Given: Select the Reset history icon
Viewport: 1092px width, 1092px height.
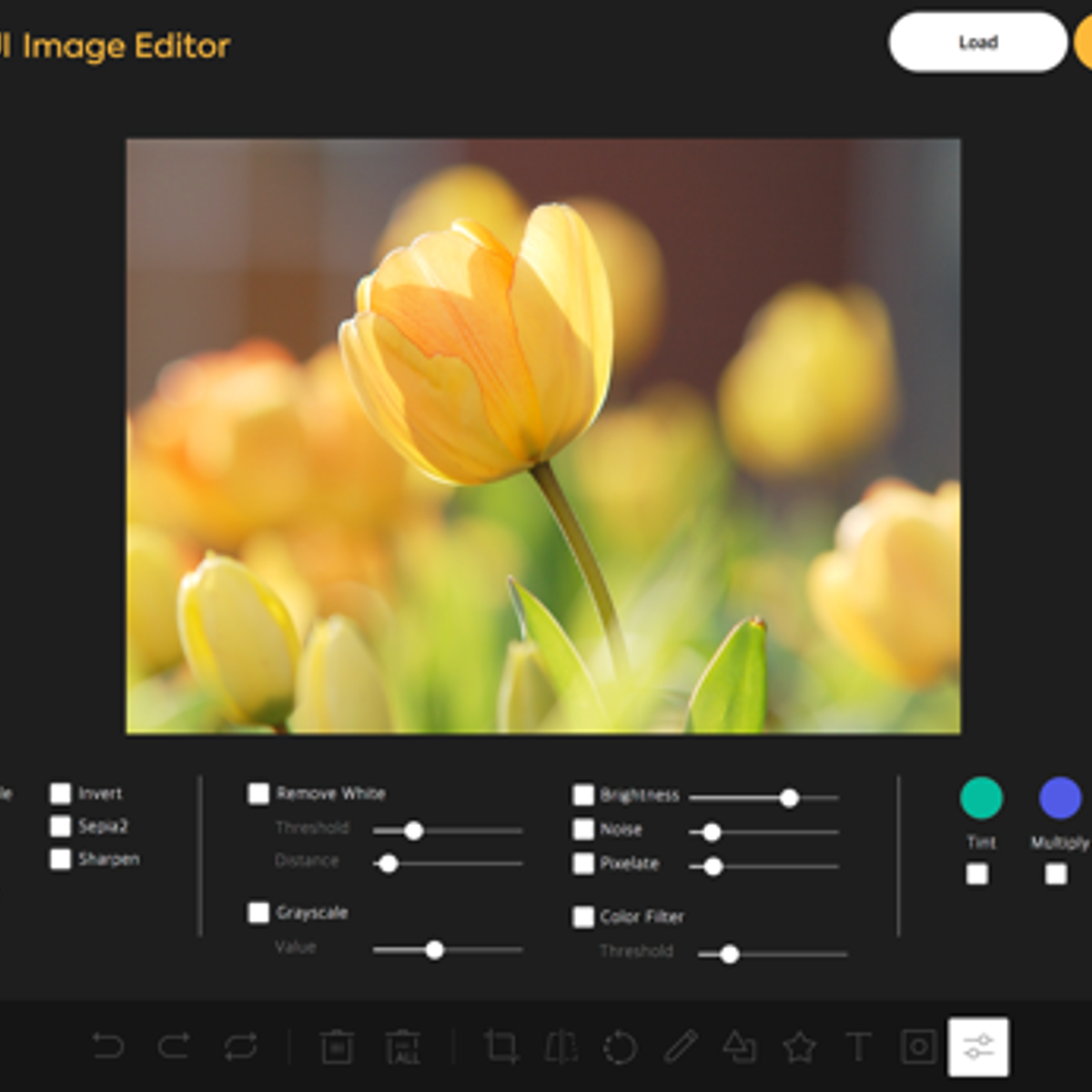Looking at the screenshot, I should (238, 1046).
